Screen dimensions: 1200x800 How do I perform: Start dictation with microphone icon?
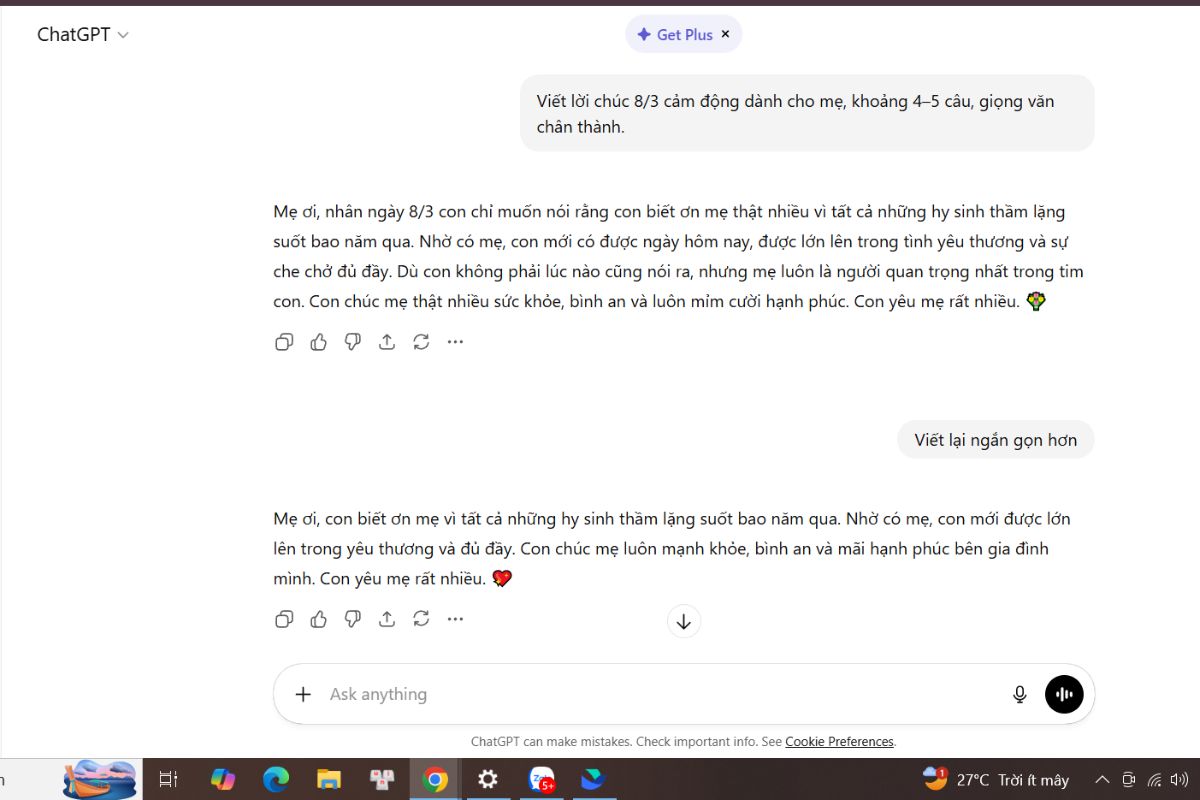(x=1020, y=694)
